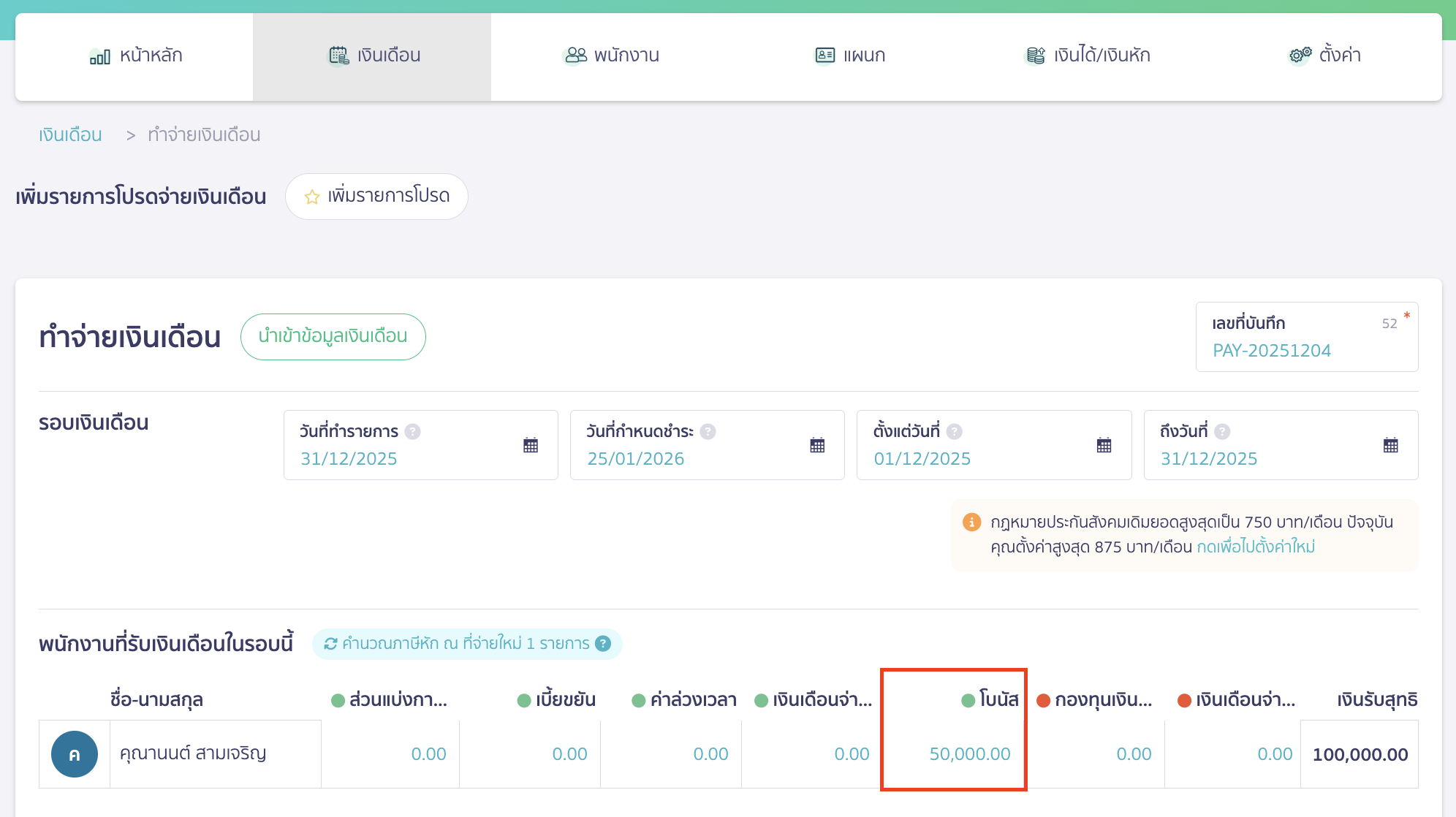
Task: Click the orange info icon in notice
Action: 971,522
